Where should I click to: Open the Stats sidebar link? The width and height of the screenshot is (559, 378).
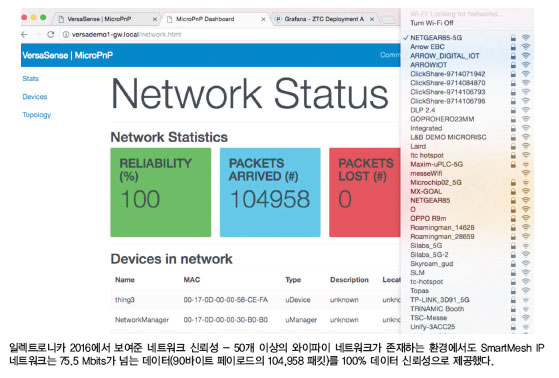coord(30,78)
